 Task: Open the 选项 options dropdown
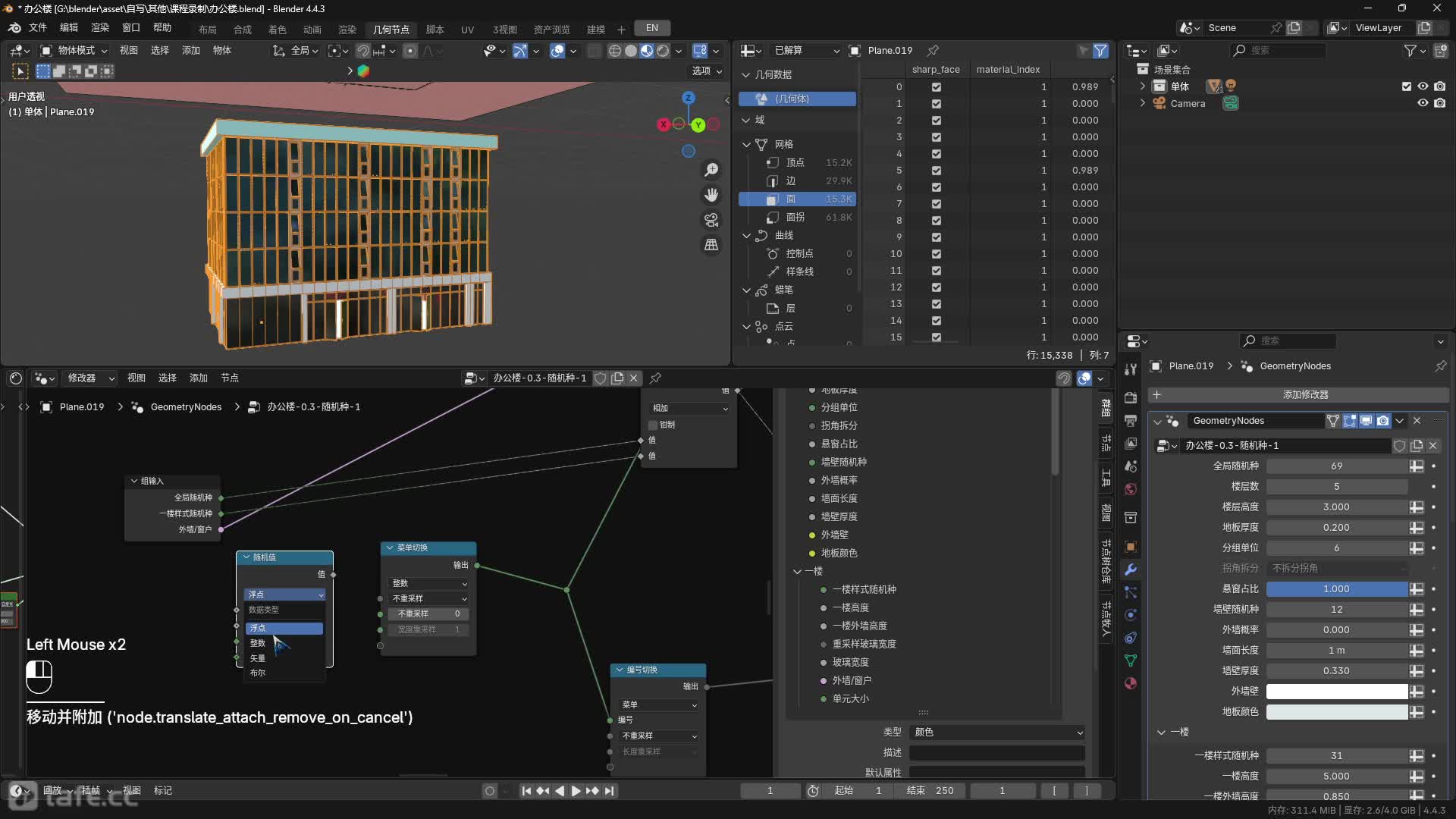click(707, 71)
